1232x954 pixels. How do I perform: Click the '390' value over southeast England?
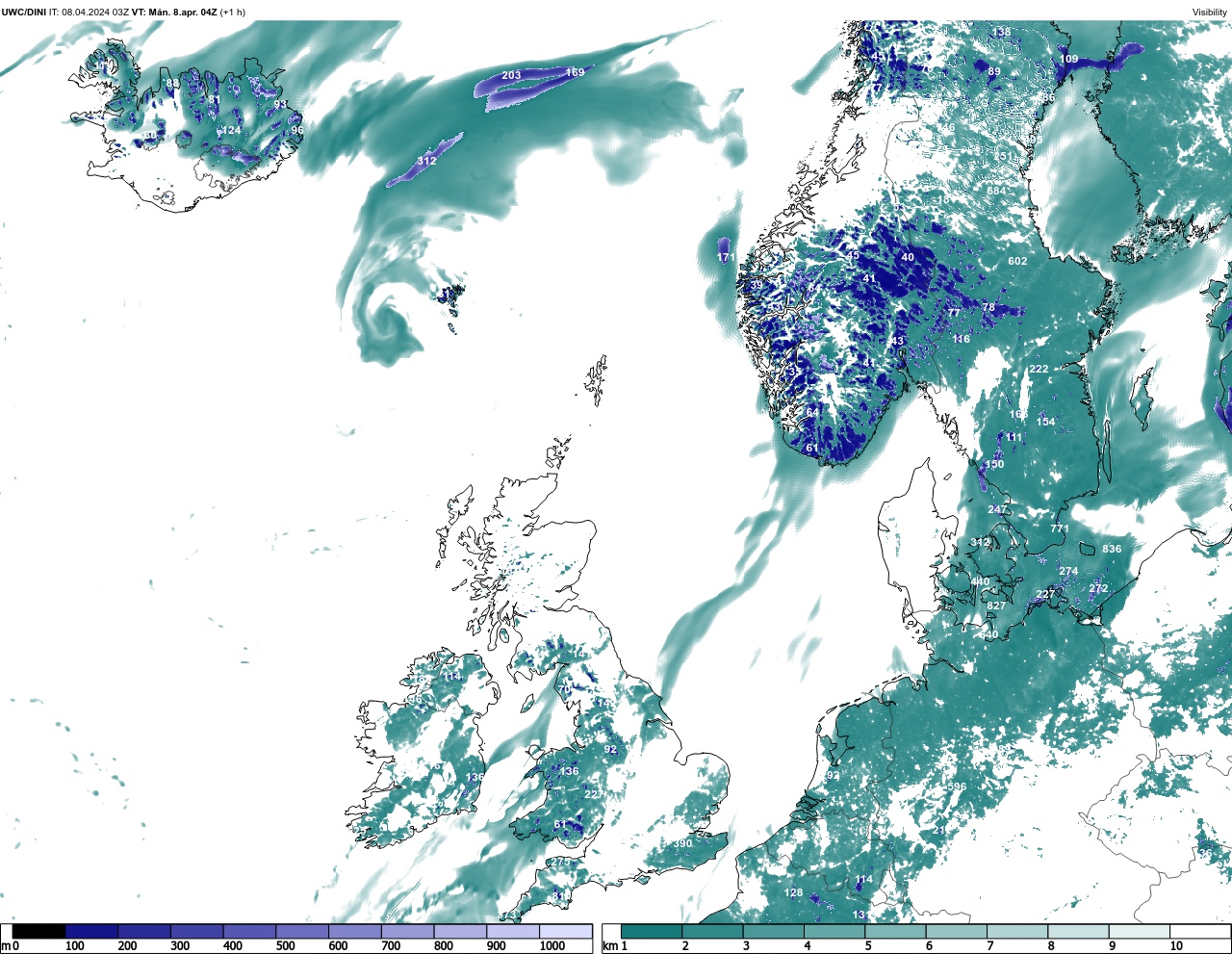point(682,843)
